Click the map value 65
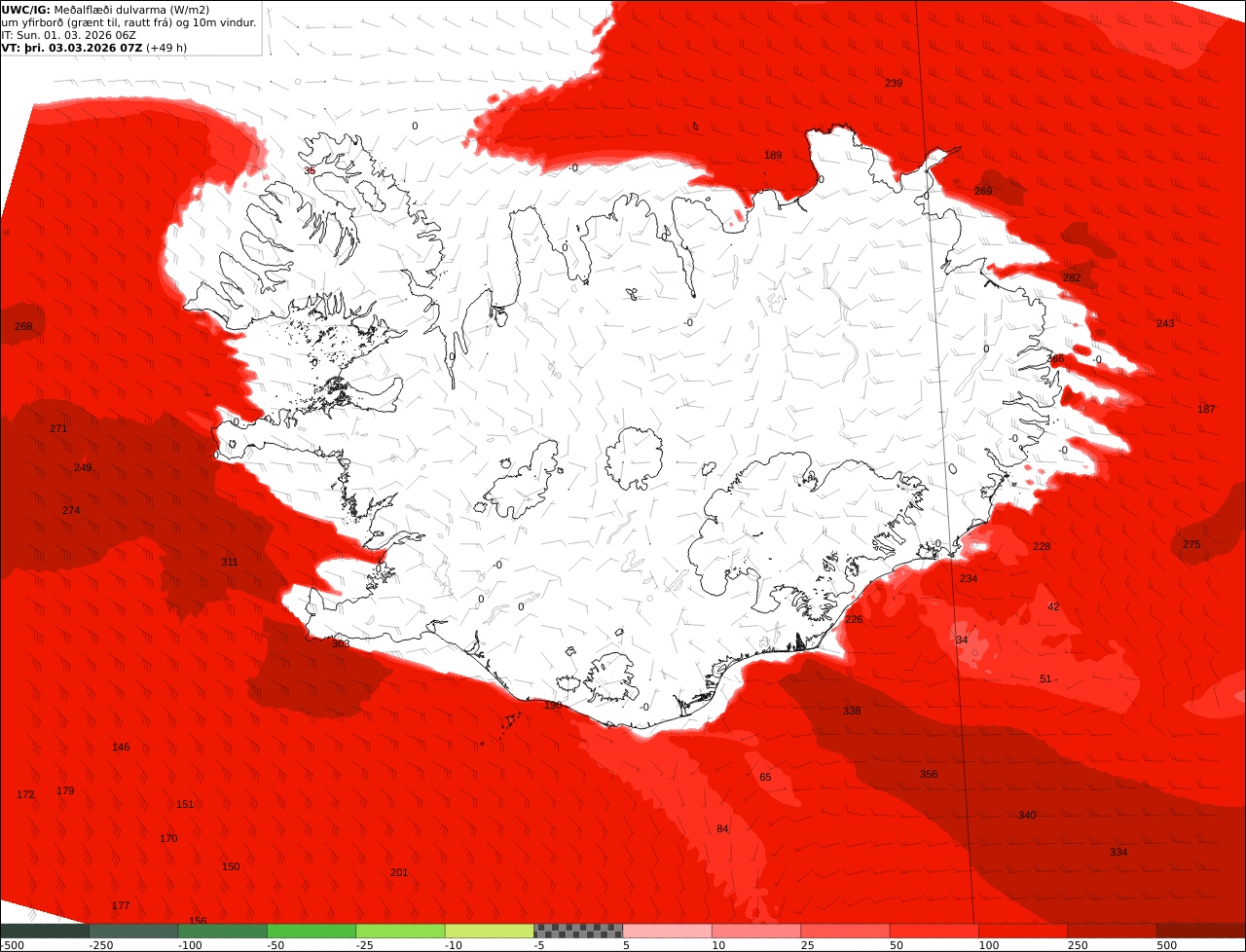The height and width of the screenshot is (952, 1246). (x=765, y=777)
